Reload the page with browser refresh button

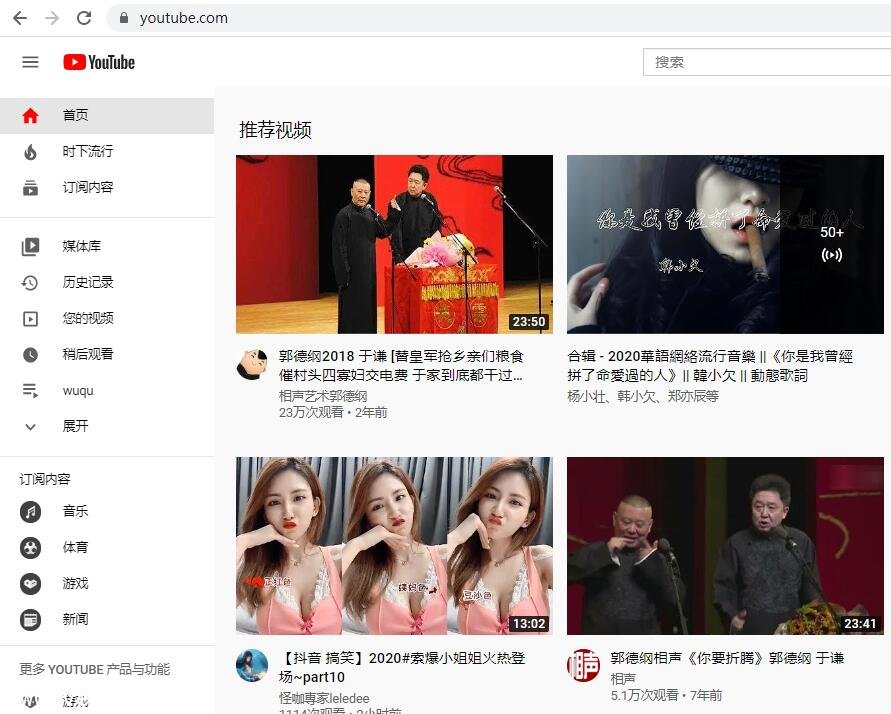pyautogui.click(x=84, y=18)
